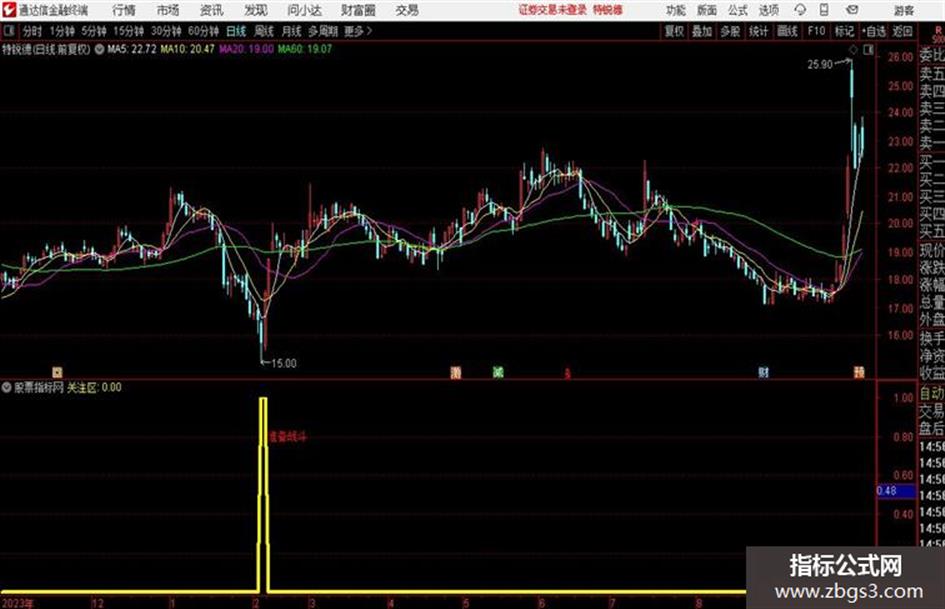Switch to 15分钟 period
945x609 pixels.
(128, 31)
